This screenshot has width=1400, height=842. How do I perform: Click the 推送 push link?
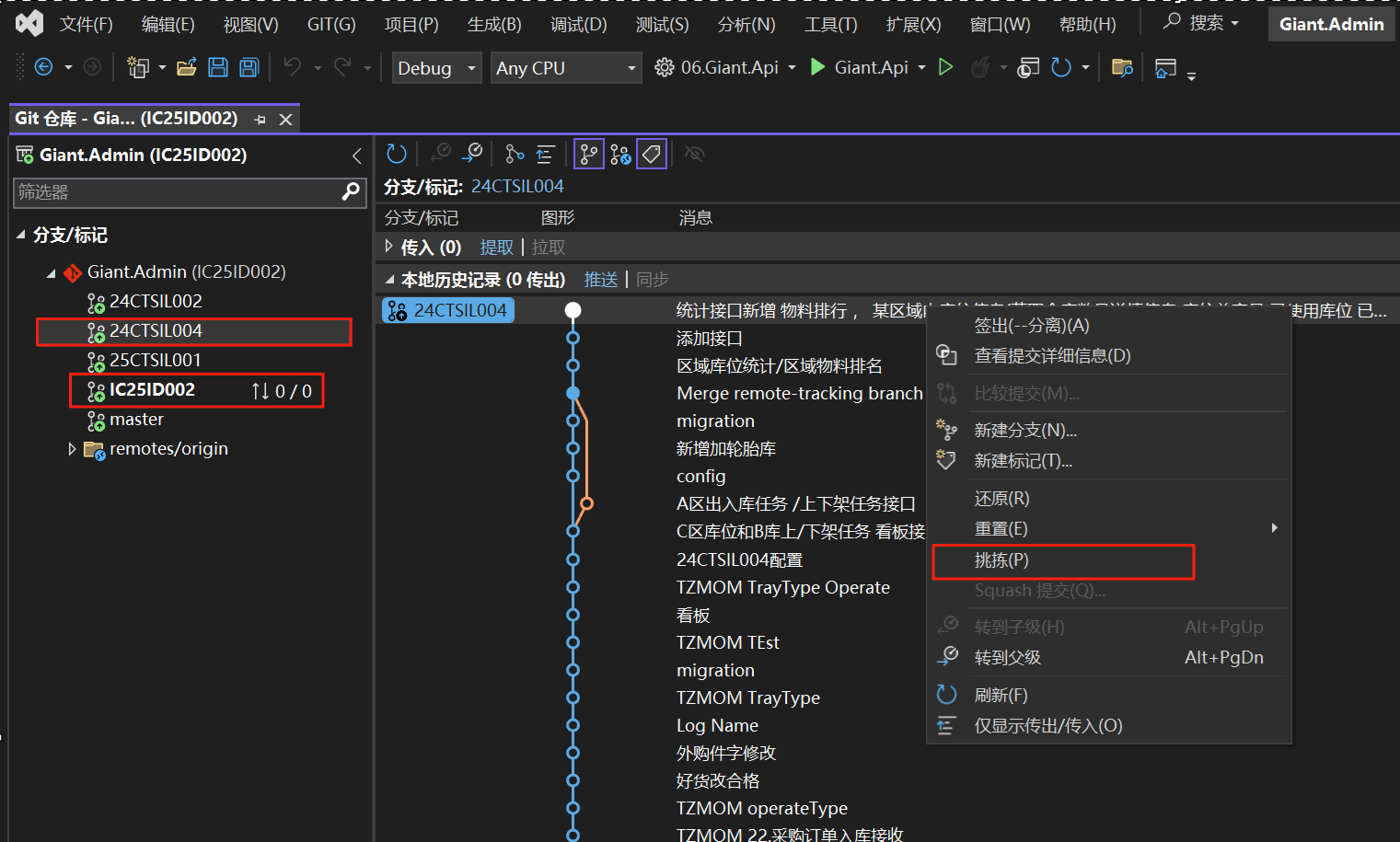click(601, 280)
